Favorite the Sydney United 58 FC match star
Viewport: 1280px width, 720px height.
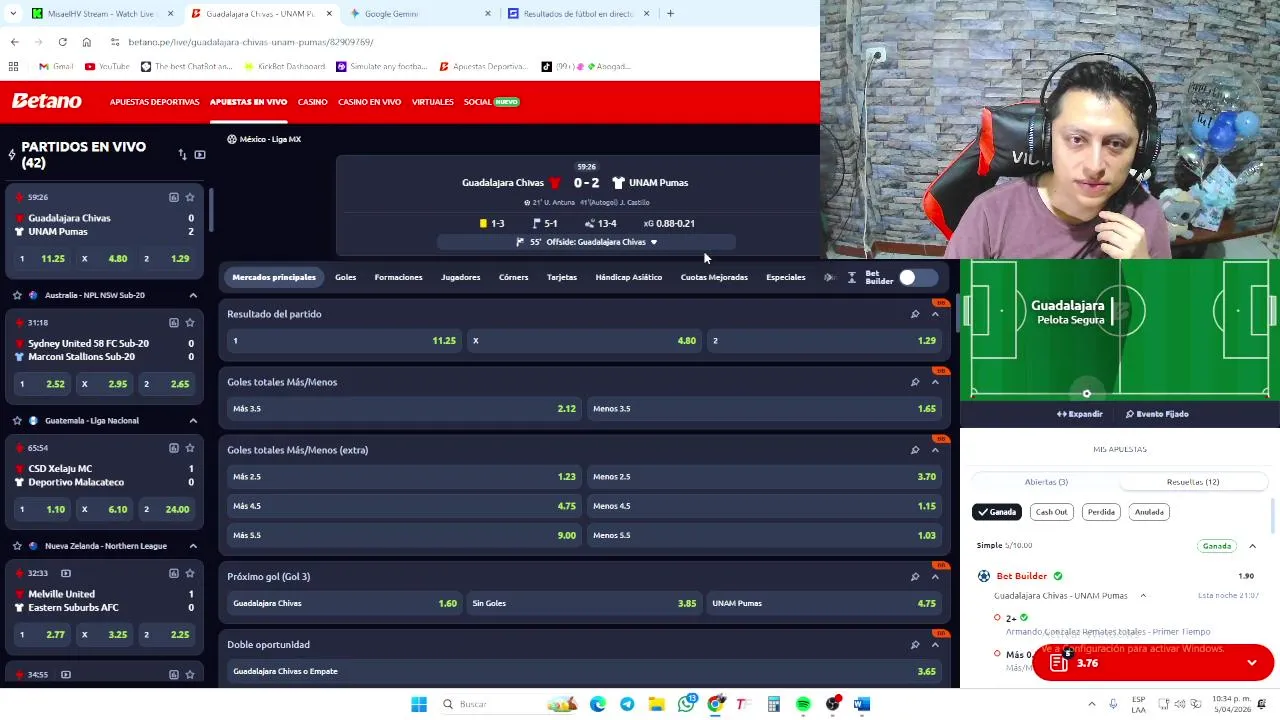(x=190, y=322)
